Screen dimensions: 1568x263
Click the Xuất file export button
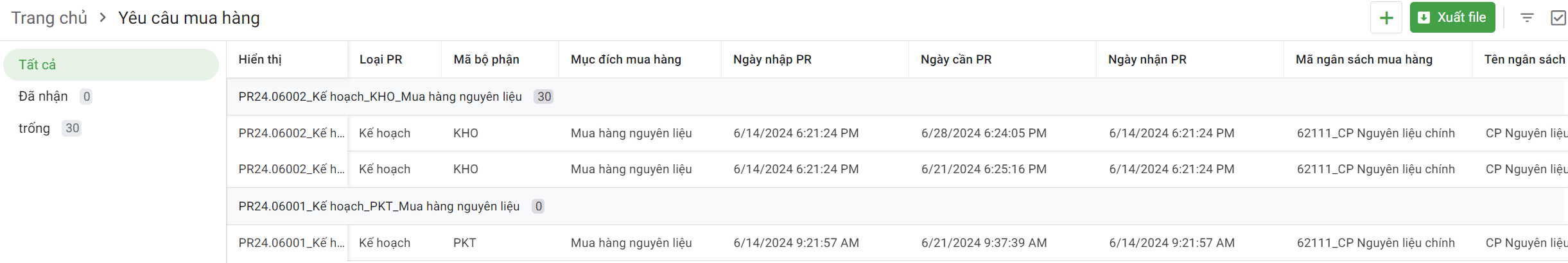coord(1452,18)
